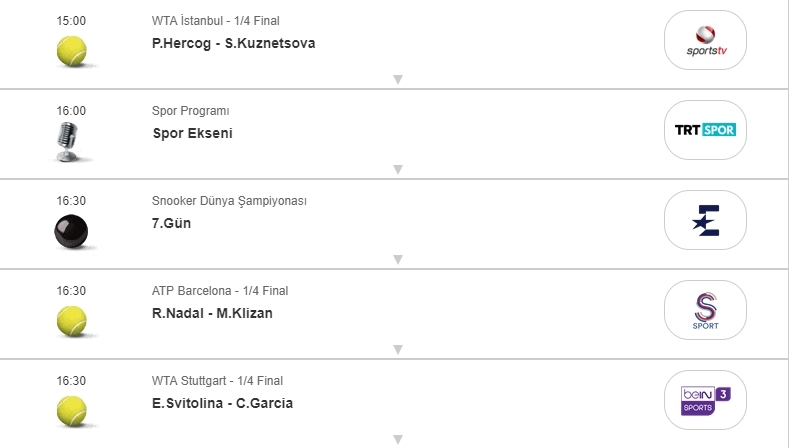Open the R.Nadal - M.Klizan match link
Viewport: 790px width, 448px height.
[x=212, y=313]
